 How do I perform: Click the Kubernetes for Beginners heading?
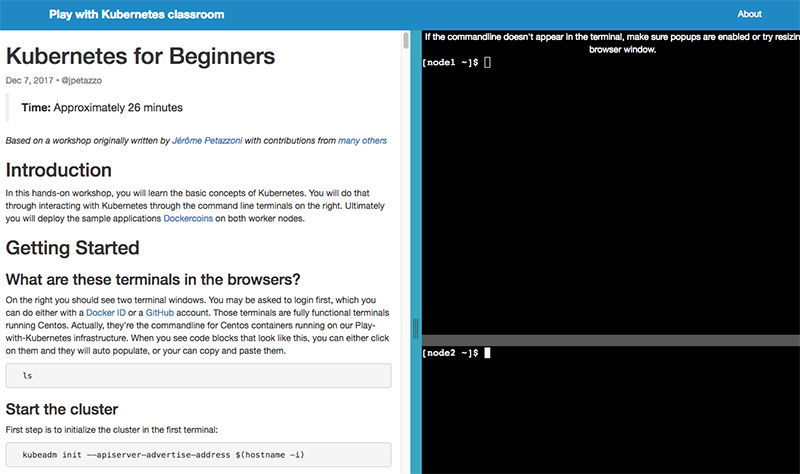click(x=140, y=56)
